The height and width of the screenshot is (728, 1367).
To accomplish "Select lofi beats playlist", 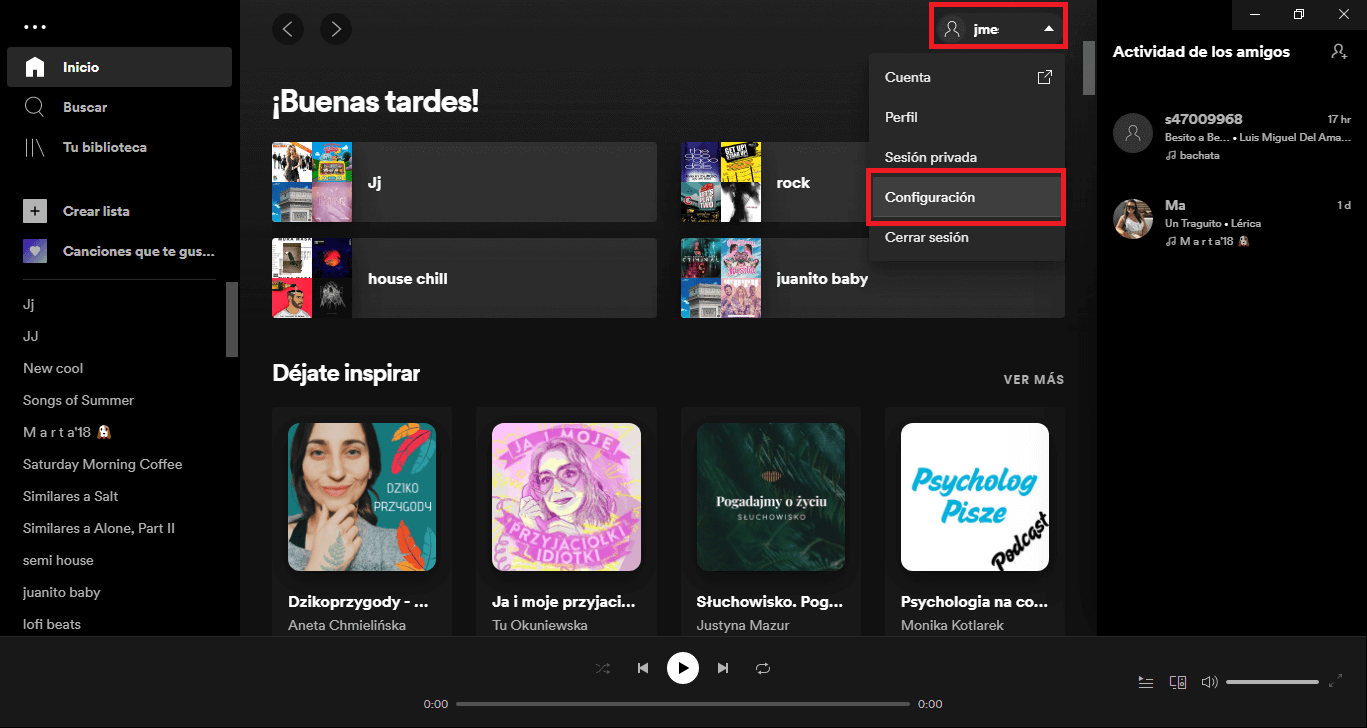I will pyautogui.click(x=52, y=624).
